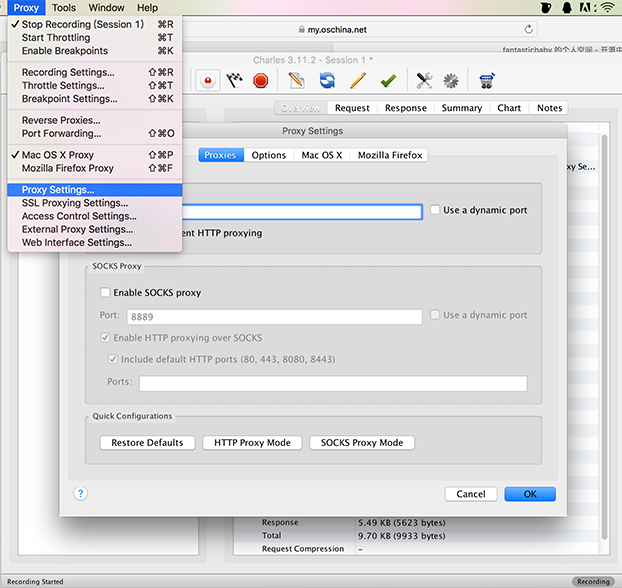This screenshot has width=622, height=588.
Task: Click the SOCKS Ports input field
Action: (x=333, y=383)
